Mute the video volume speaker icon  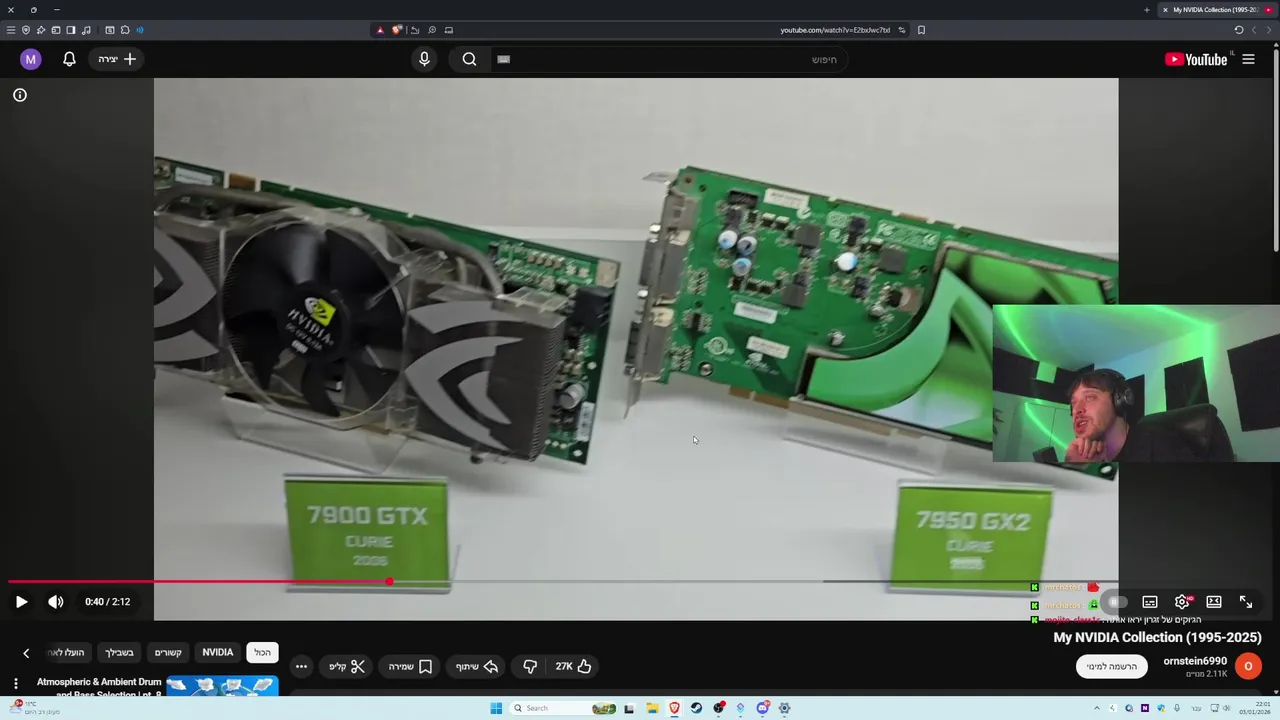[55, 602]
